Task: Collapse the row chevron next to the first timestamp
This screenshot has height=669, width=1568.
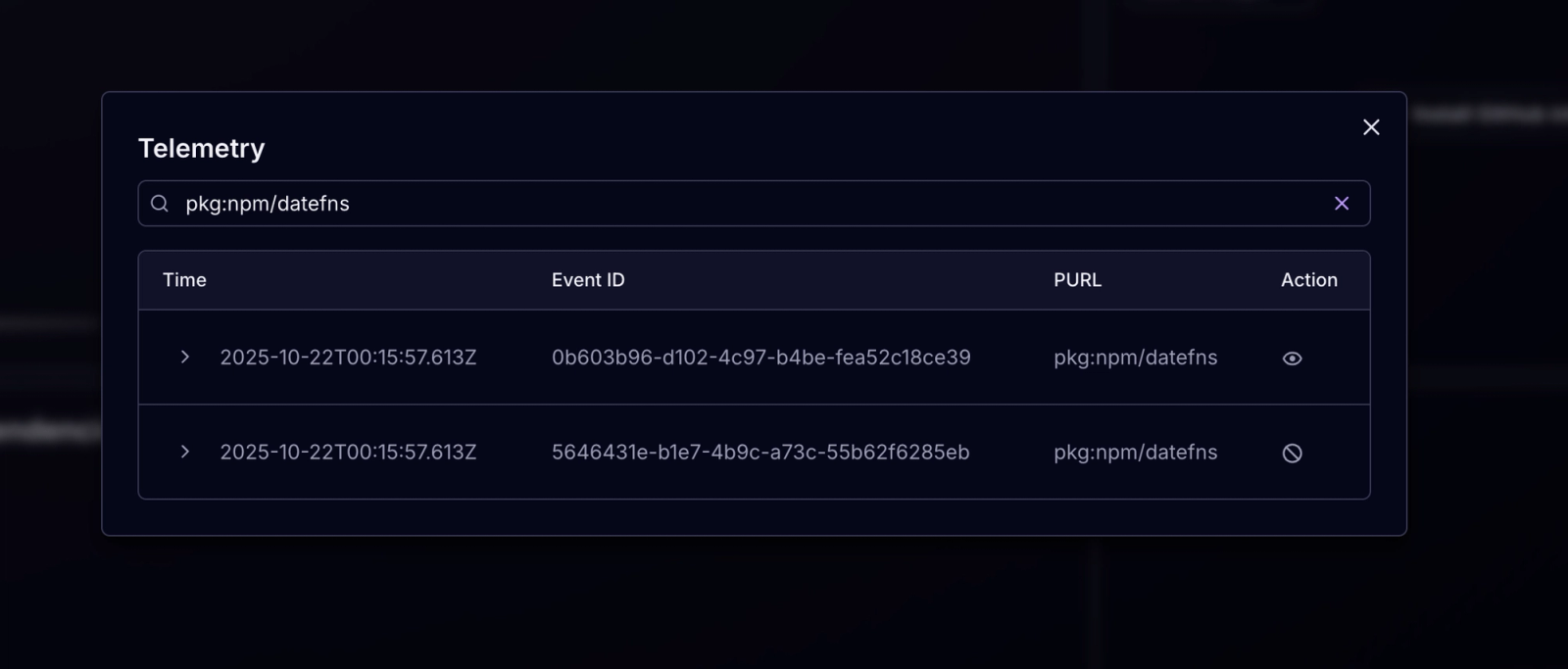Action: (x=184, y=358)
